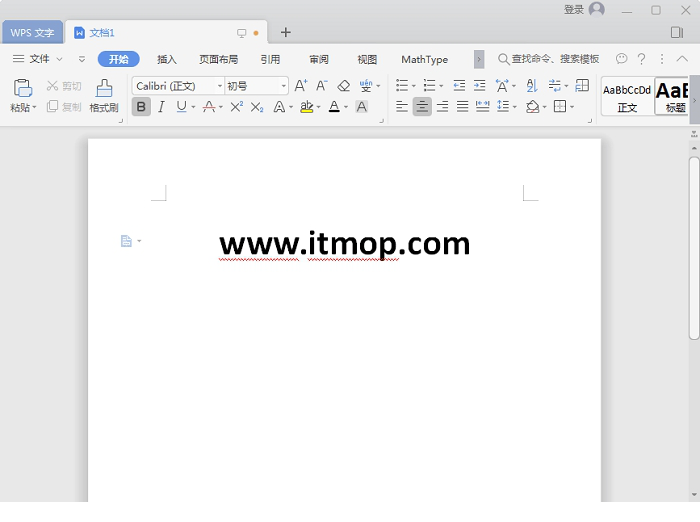Increase font size with A+ icon
The width and height of the screenshot is (700, 522).
click(301, 85)
